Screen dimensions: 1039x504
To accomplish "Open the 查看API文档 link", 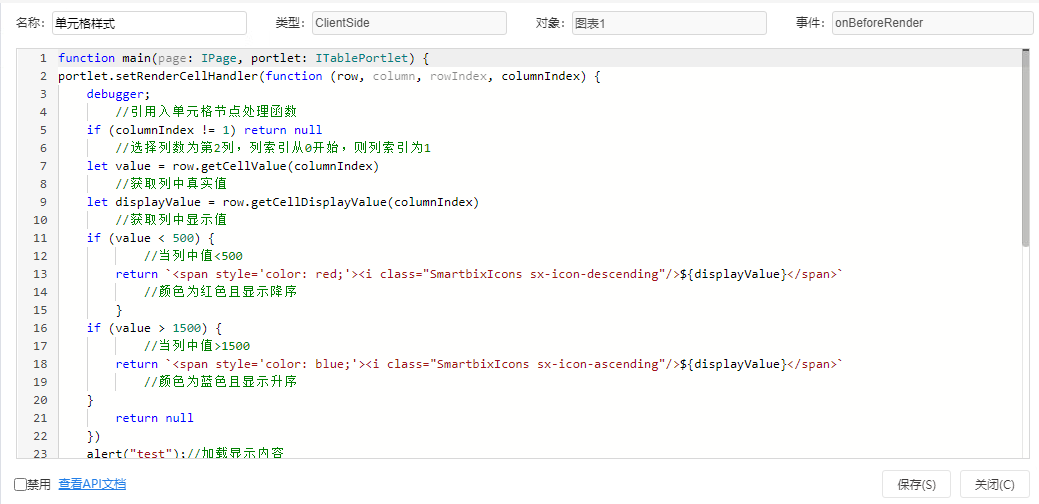I will (x=92, y=484).
